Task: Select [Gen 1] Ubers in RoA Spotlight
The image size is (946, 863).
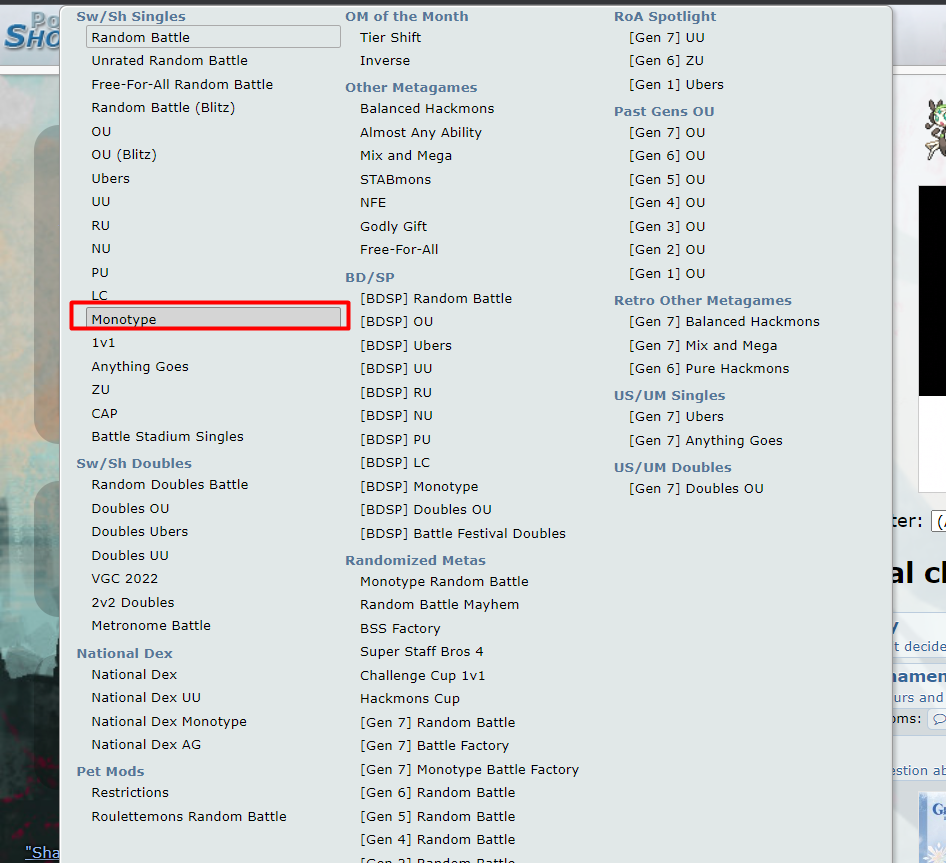Action: coord(676,84)
